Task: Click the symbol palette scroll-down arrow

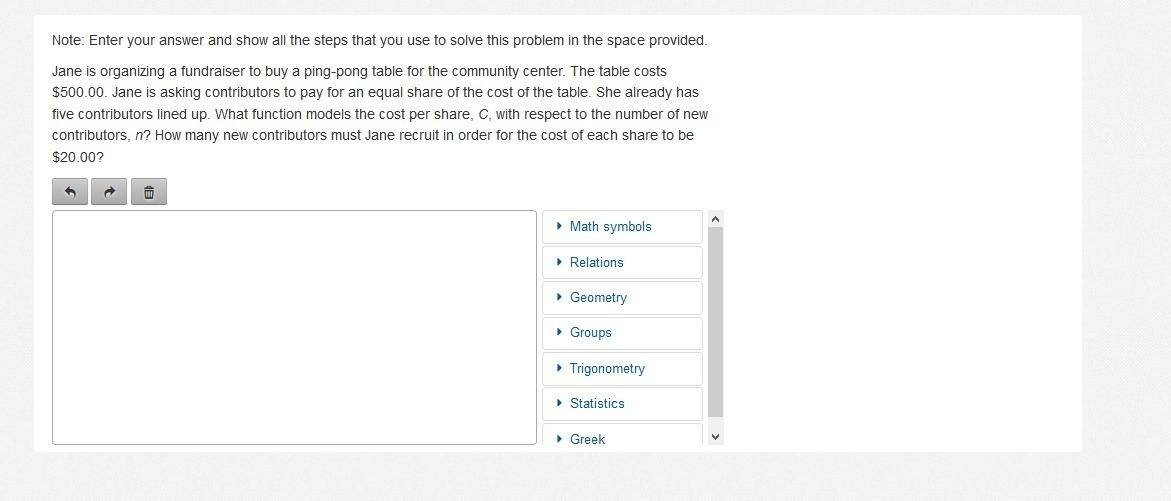Action: click(715, 437)
